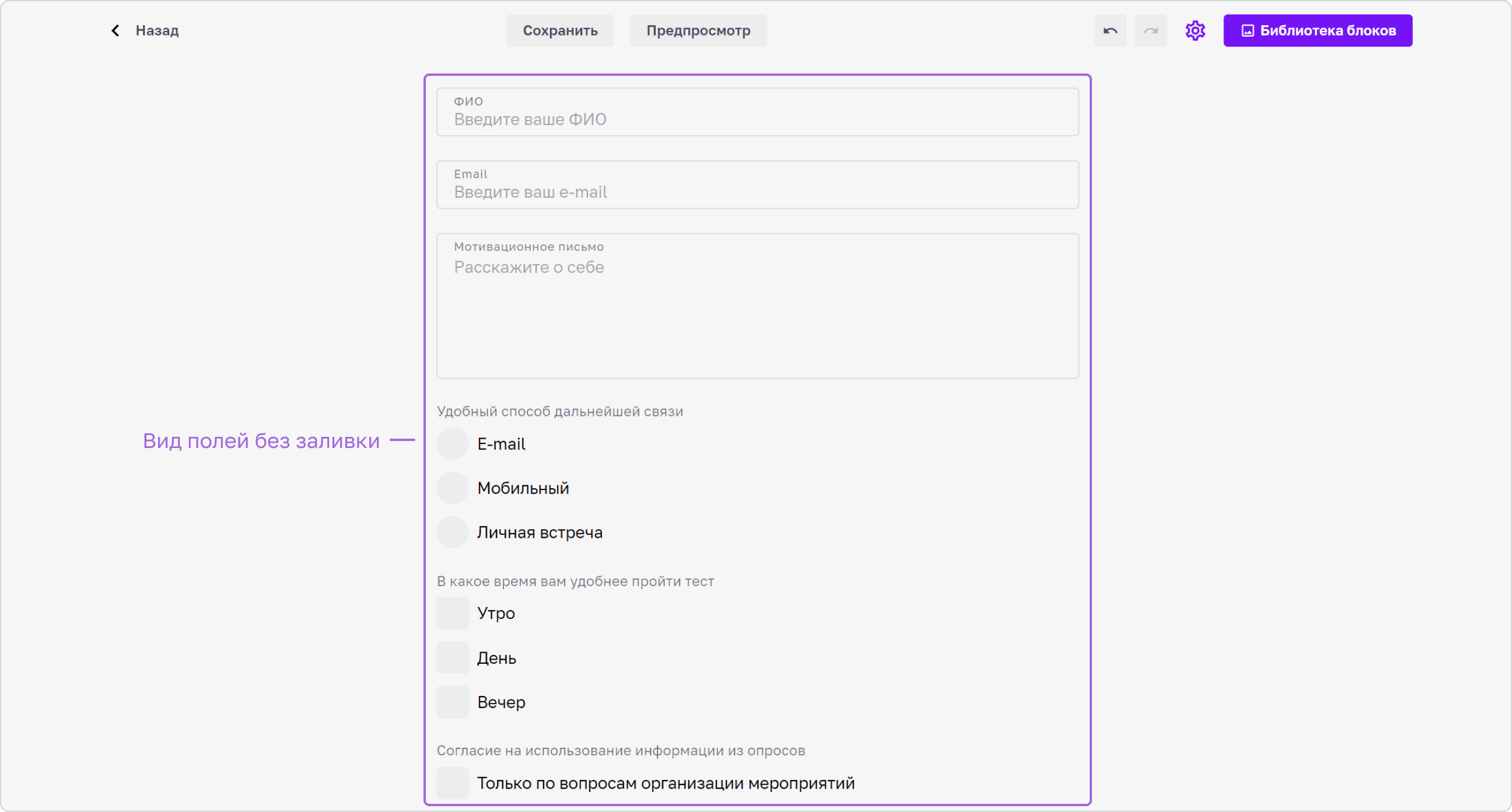Tick Только по вопросам организации мероприятий
This screenshot has height=812, width=1512.
tap(453, 783)
